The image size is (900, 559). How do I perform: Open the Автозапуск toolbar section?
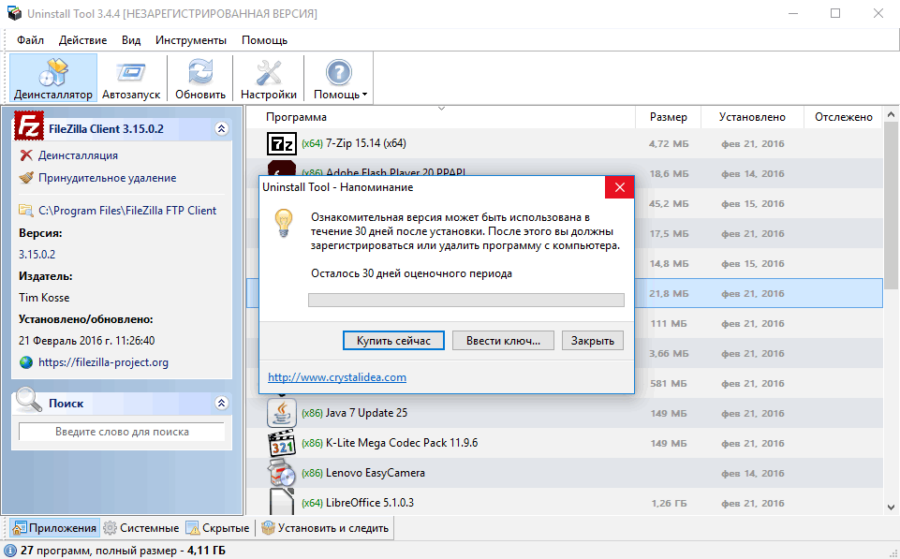pos(131,79)
